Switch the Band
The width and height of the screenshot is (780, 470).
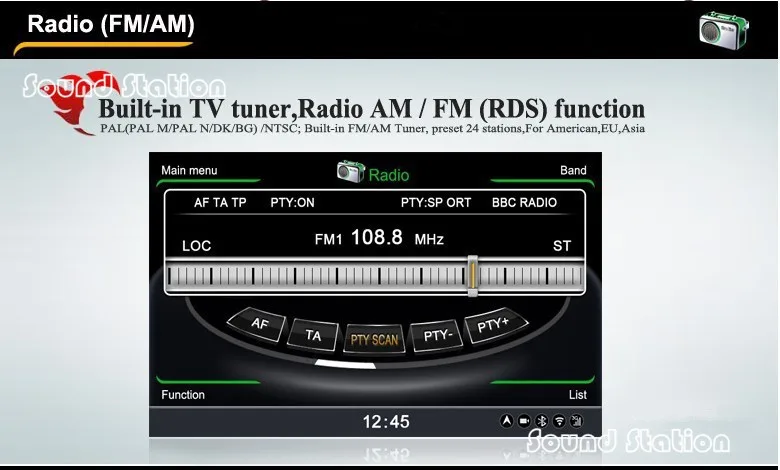point(573,171)
